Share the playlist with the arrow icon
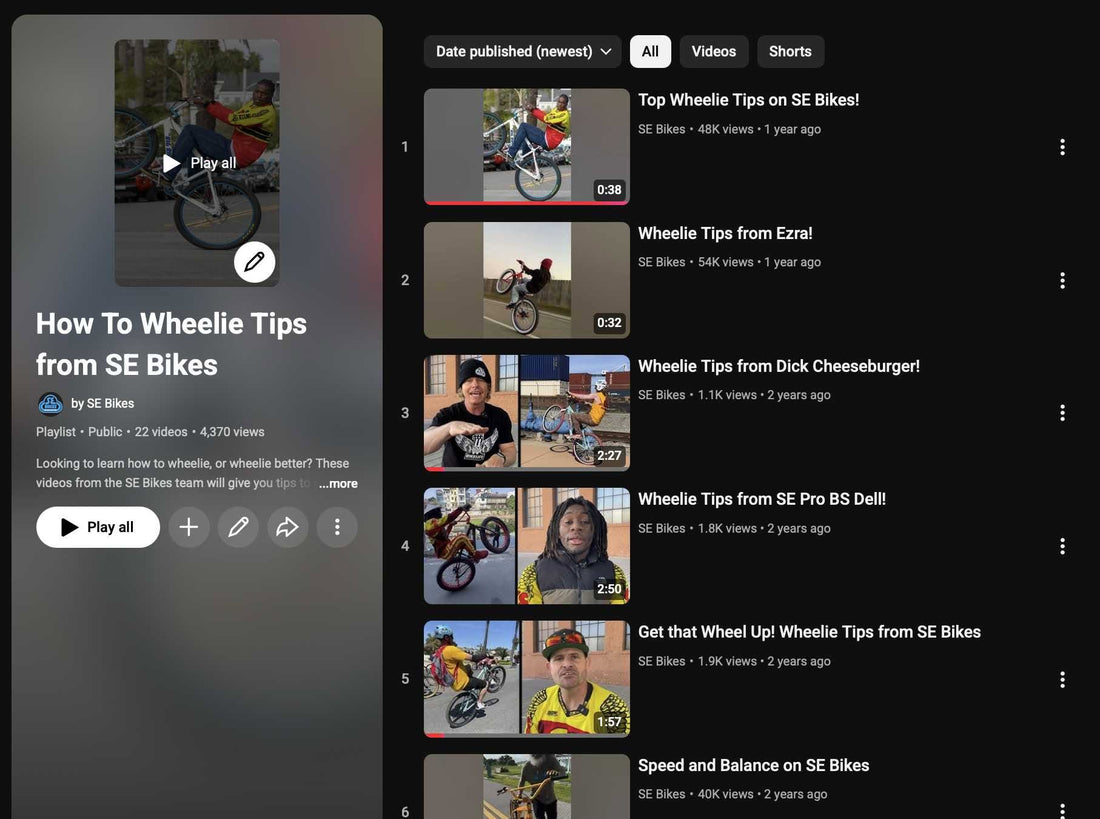The width and height of the screenshot is (1100, 819). 288,527
